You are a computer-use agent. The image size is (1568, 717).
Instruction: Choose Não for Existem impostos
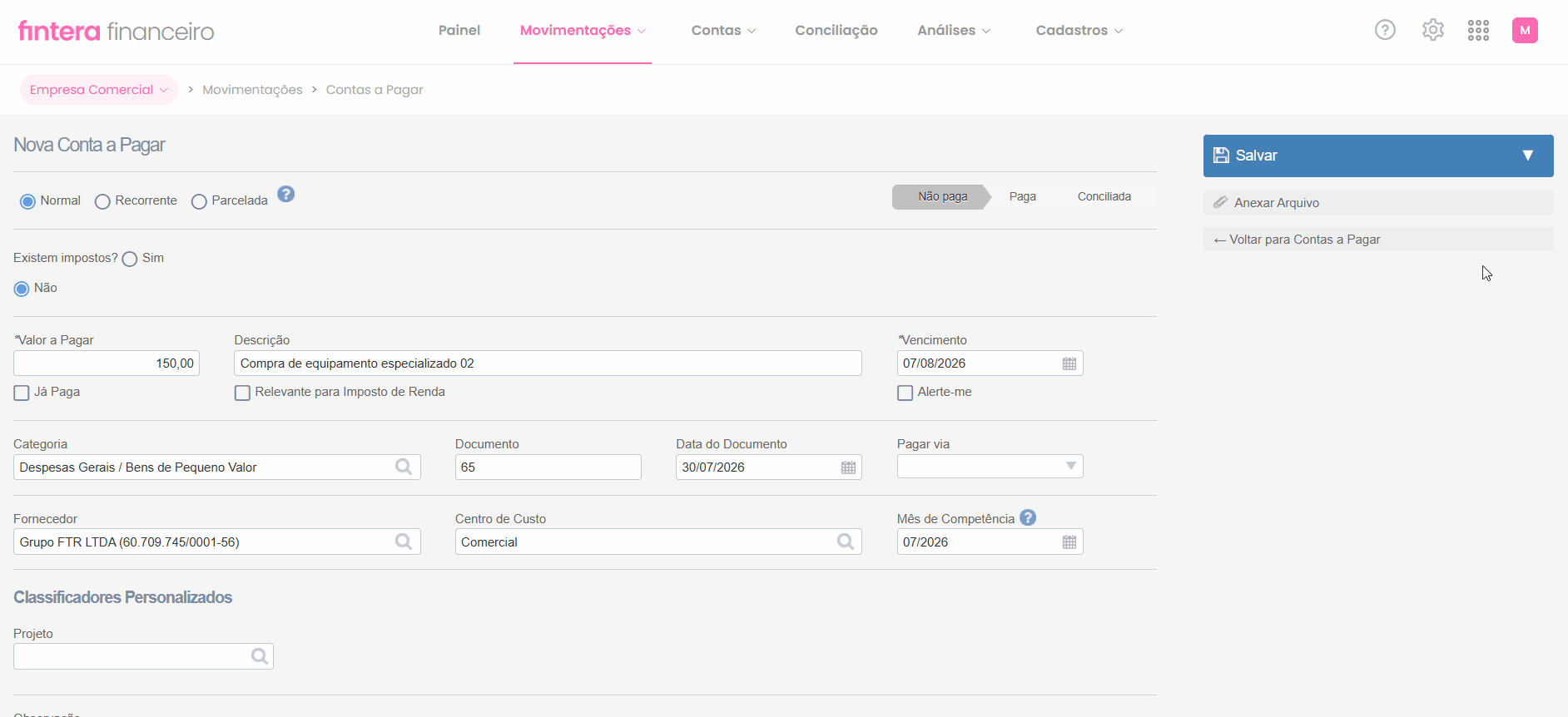22,289
